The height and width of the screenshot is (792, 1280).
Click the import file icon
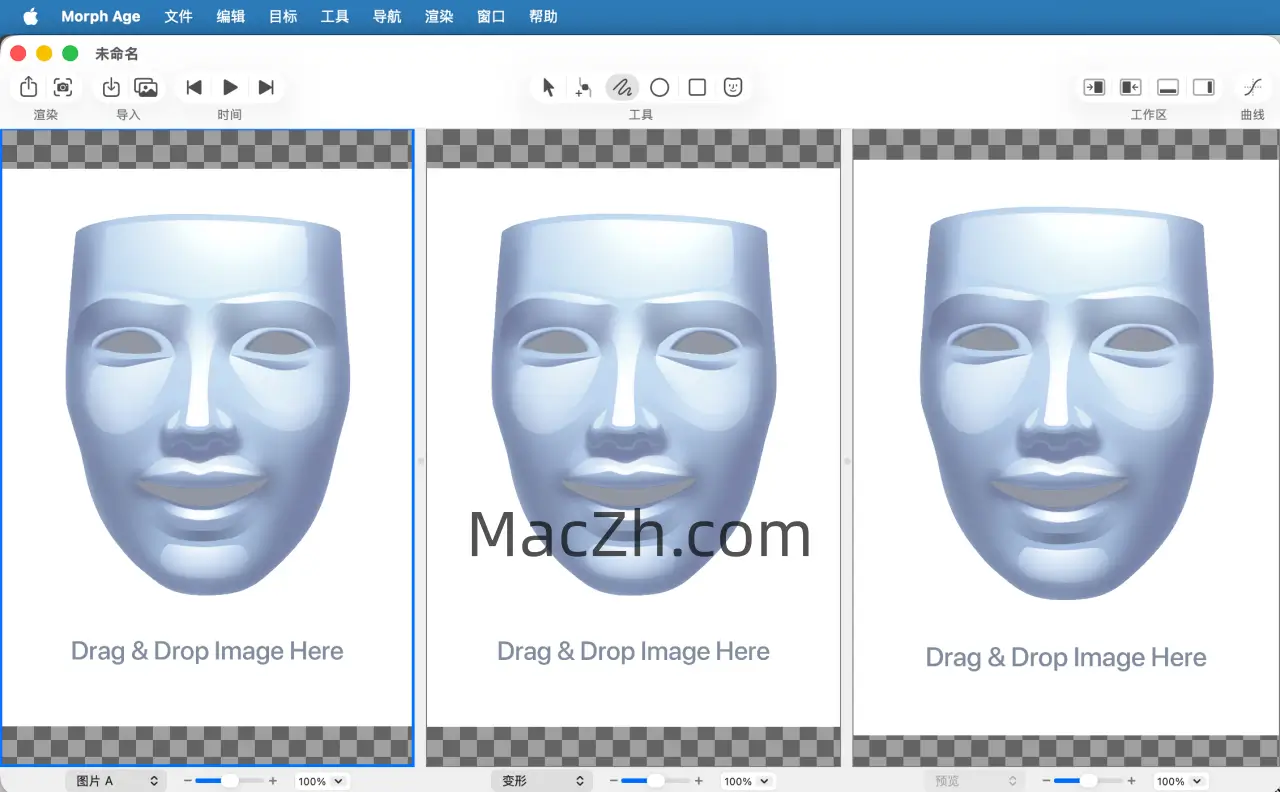point(111,88)
